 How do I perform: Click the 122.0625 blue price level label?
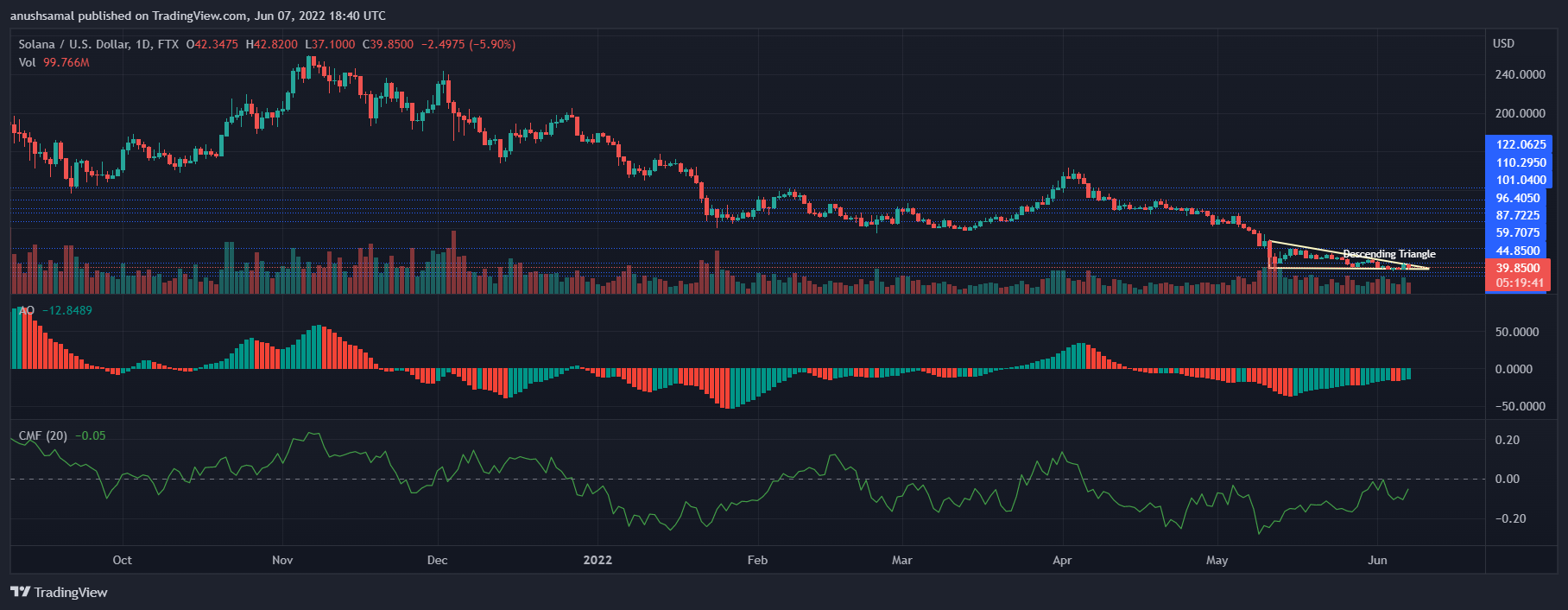pyautogui.click(x=1517, y=144)
